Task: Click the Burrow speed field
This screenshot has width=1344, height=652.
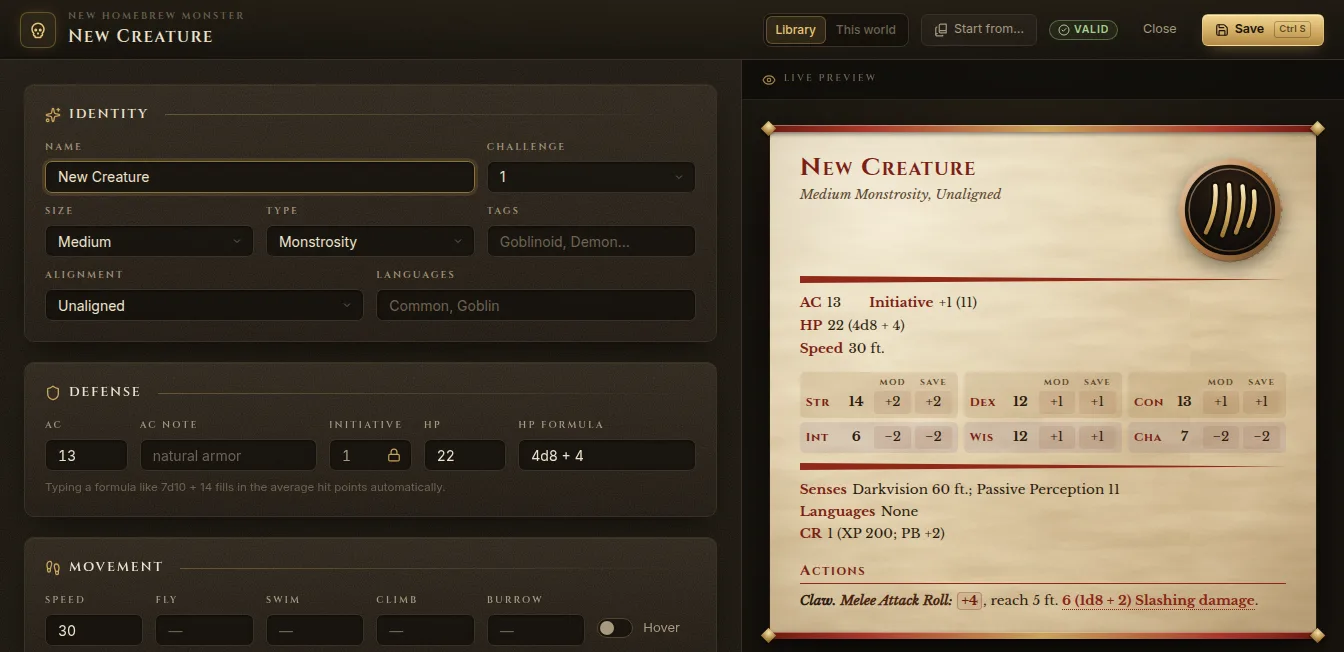Action: coord(536,630)
